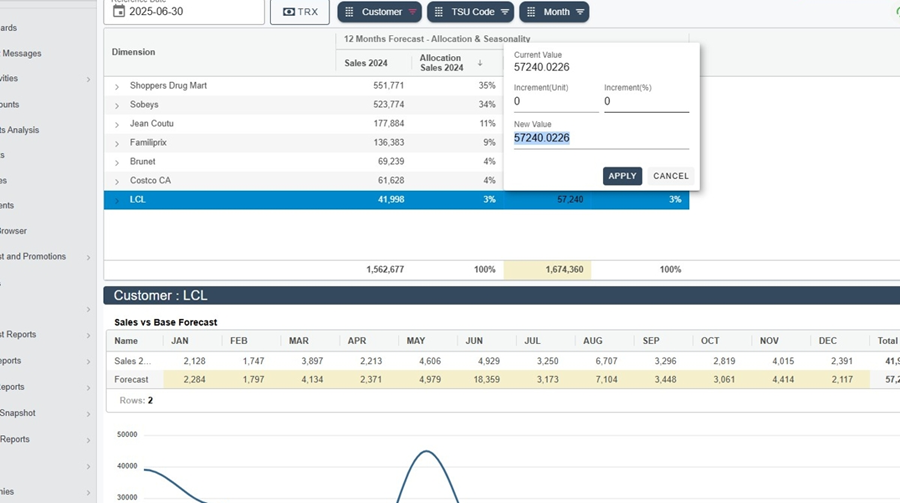Open Browser item in the sidebar

[13, 231]
